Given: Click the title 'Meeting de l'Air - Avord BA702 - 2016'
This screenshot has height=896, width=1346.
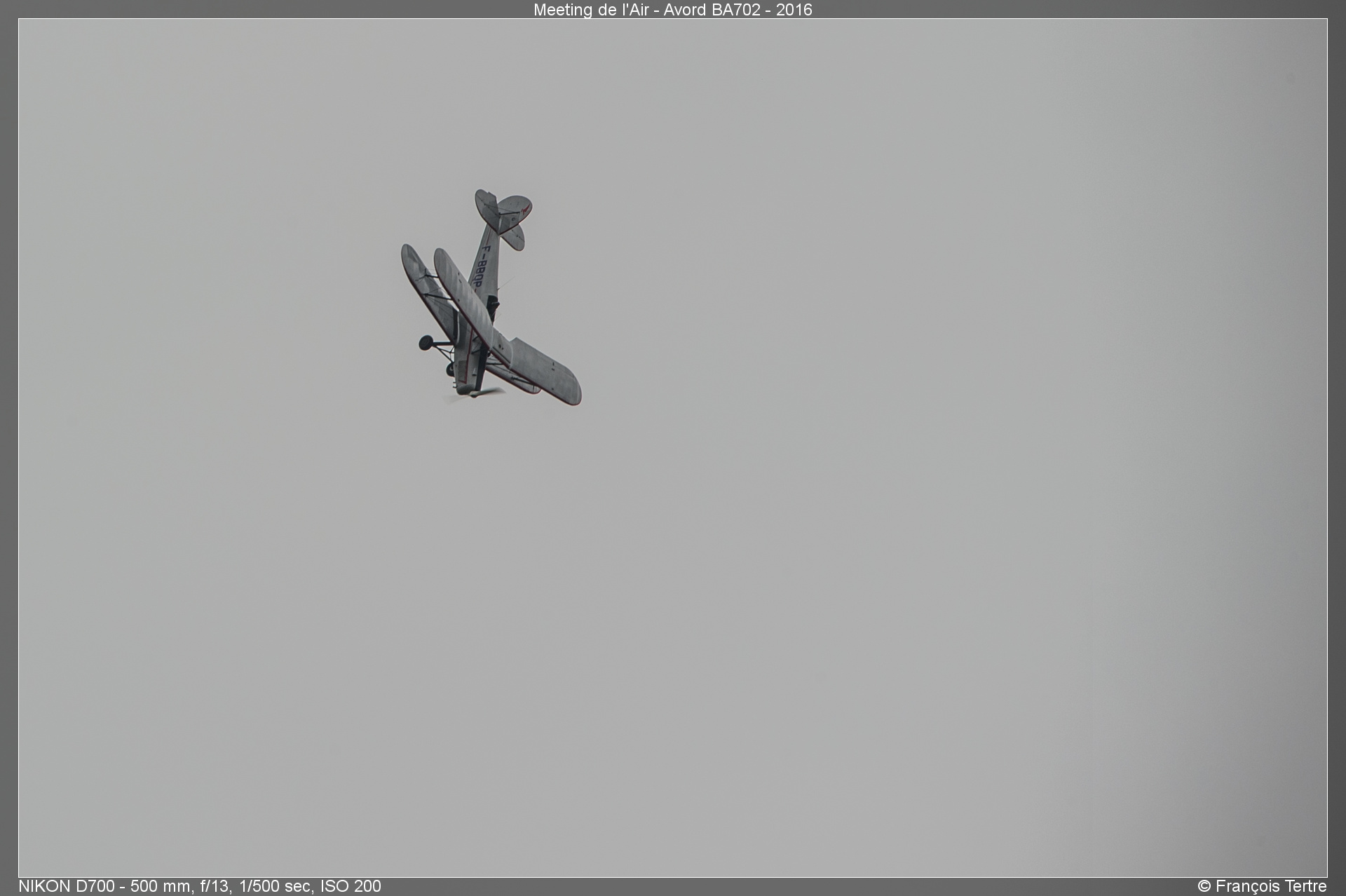Looking at the screenshot, I should pyautogui.click(x=672, y=9).
